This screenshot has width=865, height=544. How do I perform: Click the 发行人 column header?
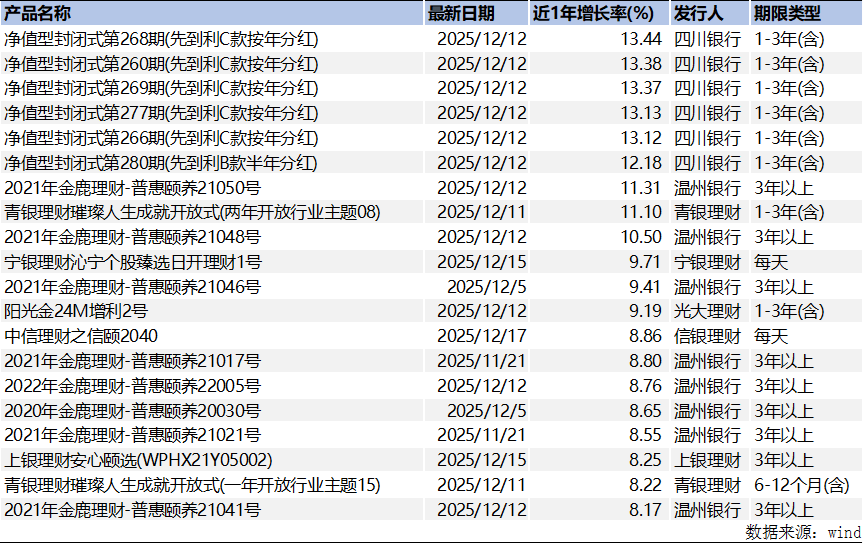click(710, 13)
